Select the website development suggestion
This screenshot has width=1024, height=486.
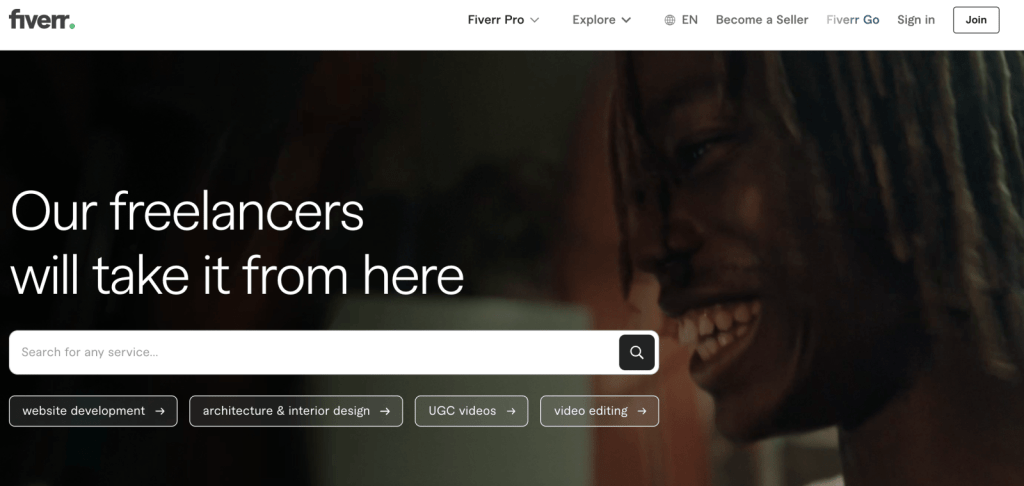[93, 411]
